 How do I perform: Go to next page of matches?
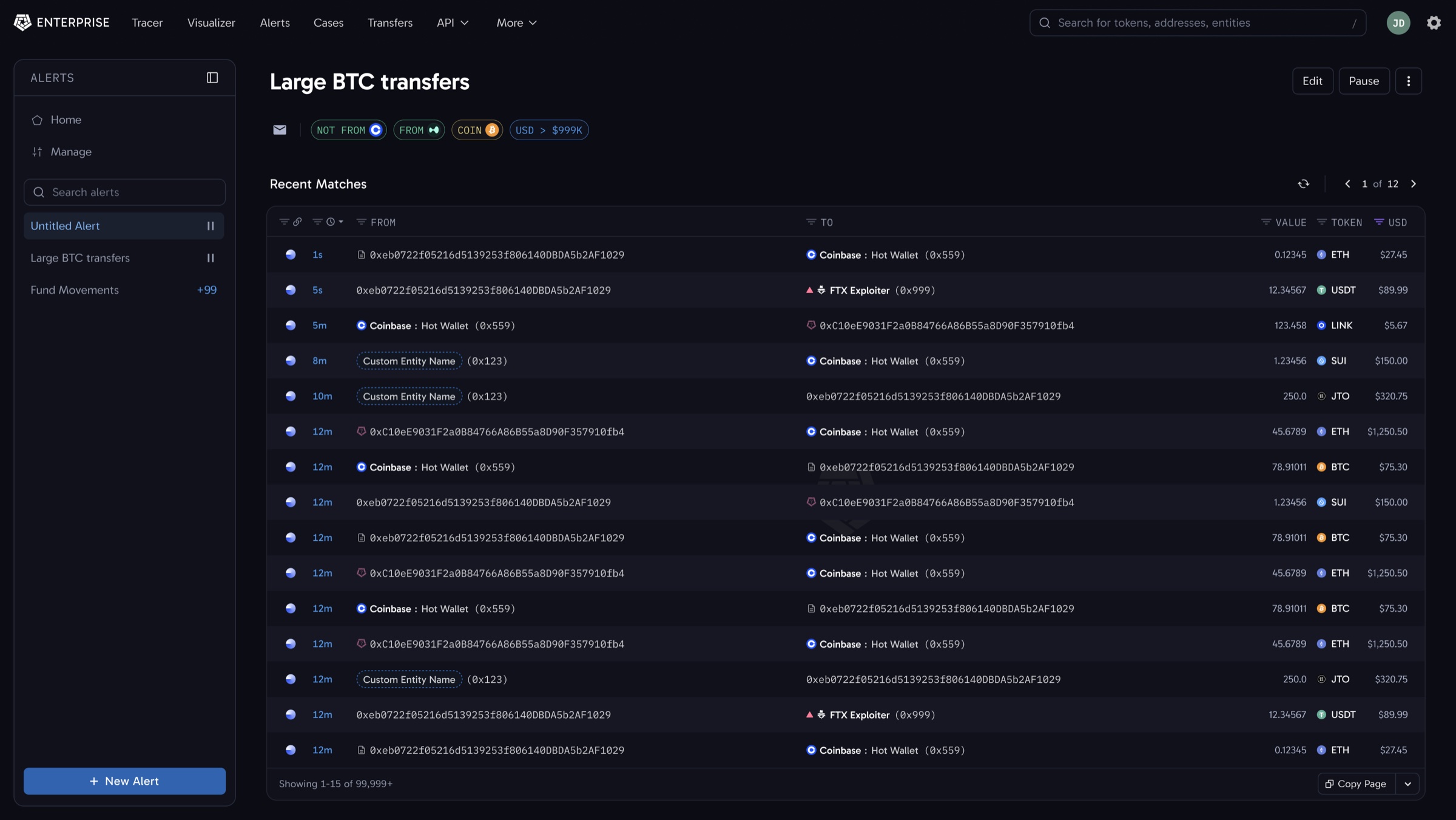pos(1414,184)
